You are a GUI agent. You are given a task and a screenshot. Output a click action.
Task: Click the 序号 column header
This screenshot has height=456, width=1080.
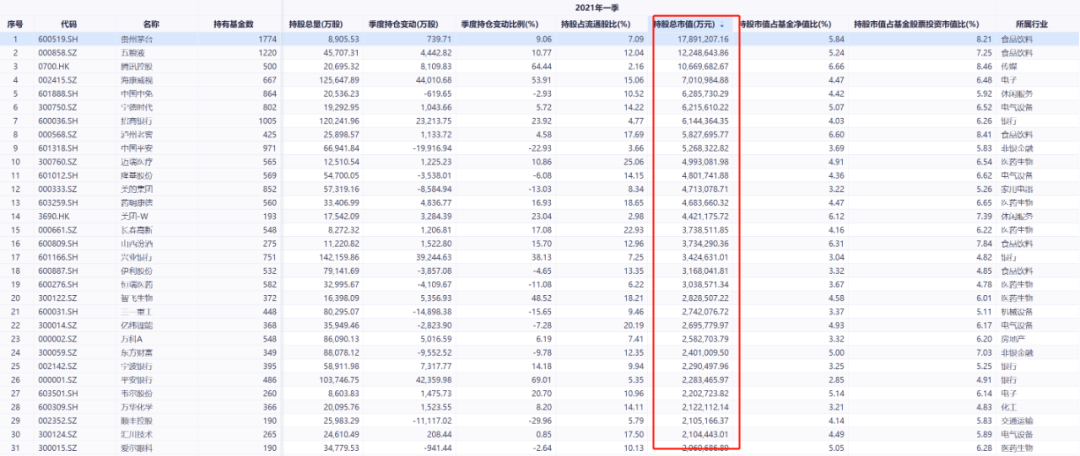click(15, 24)
